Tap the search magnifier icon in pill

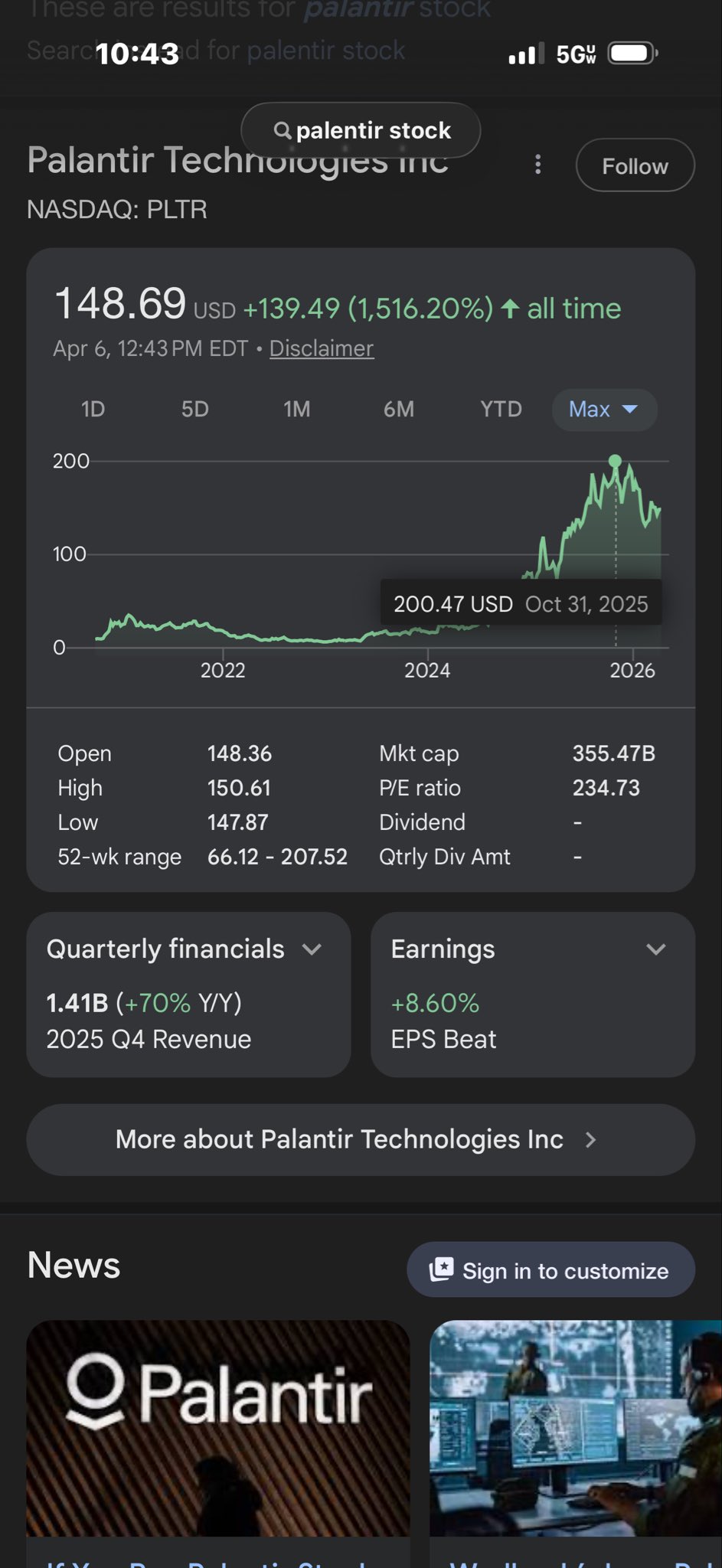pos(283,131)
